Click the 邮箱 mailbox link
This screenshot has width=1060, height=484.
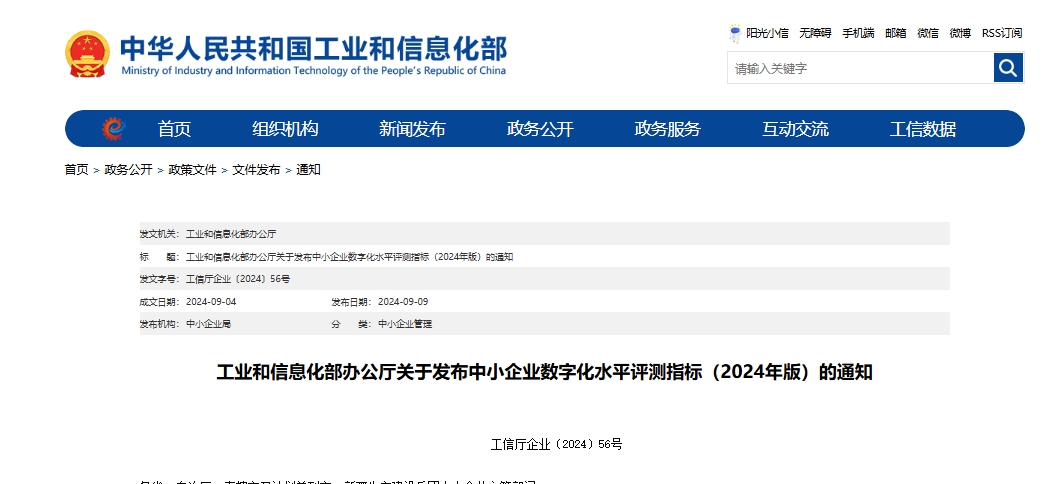(895, 33)
